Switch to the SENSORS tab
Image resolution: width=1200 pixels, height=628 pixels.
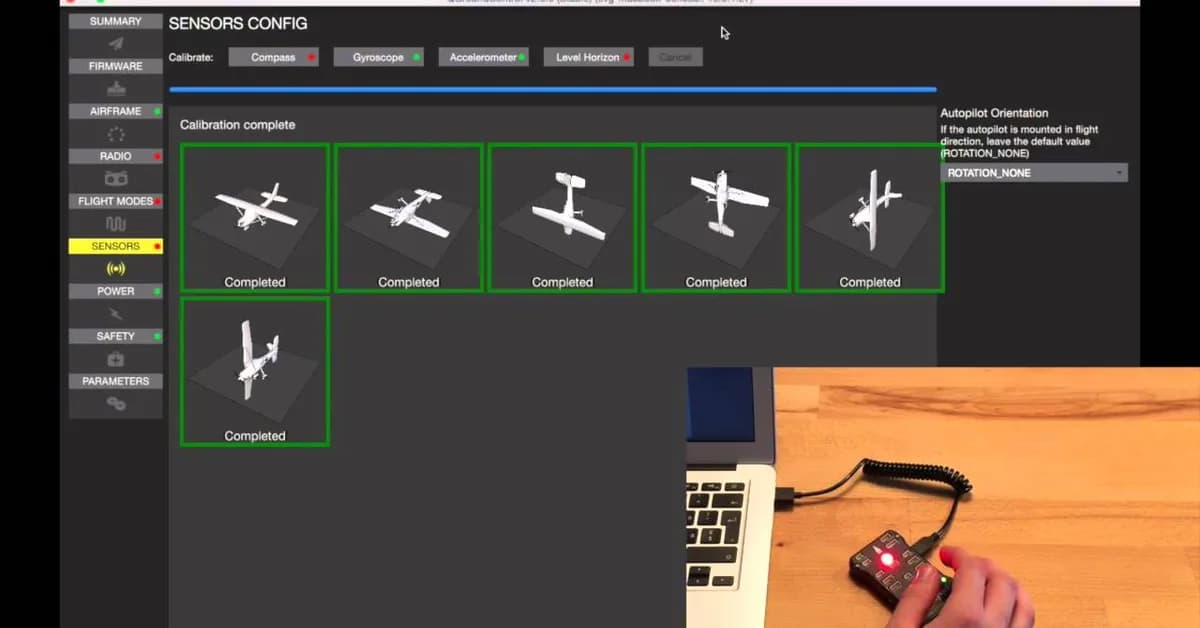pos(115,245)
